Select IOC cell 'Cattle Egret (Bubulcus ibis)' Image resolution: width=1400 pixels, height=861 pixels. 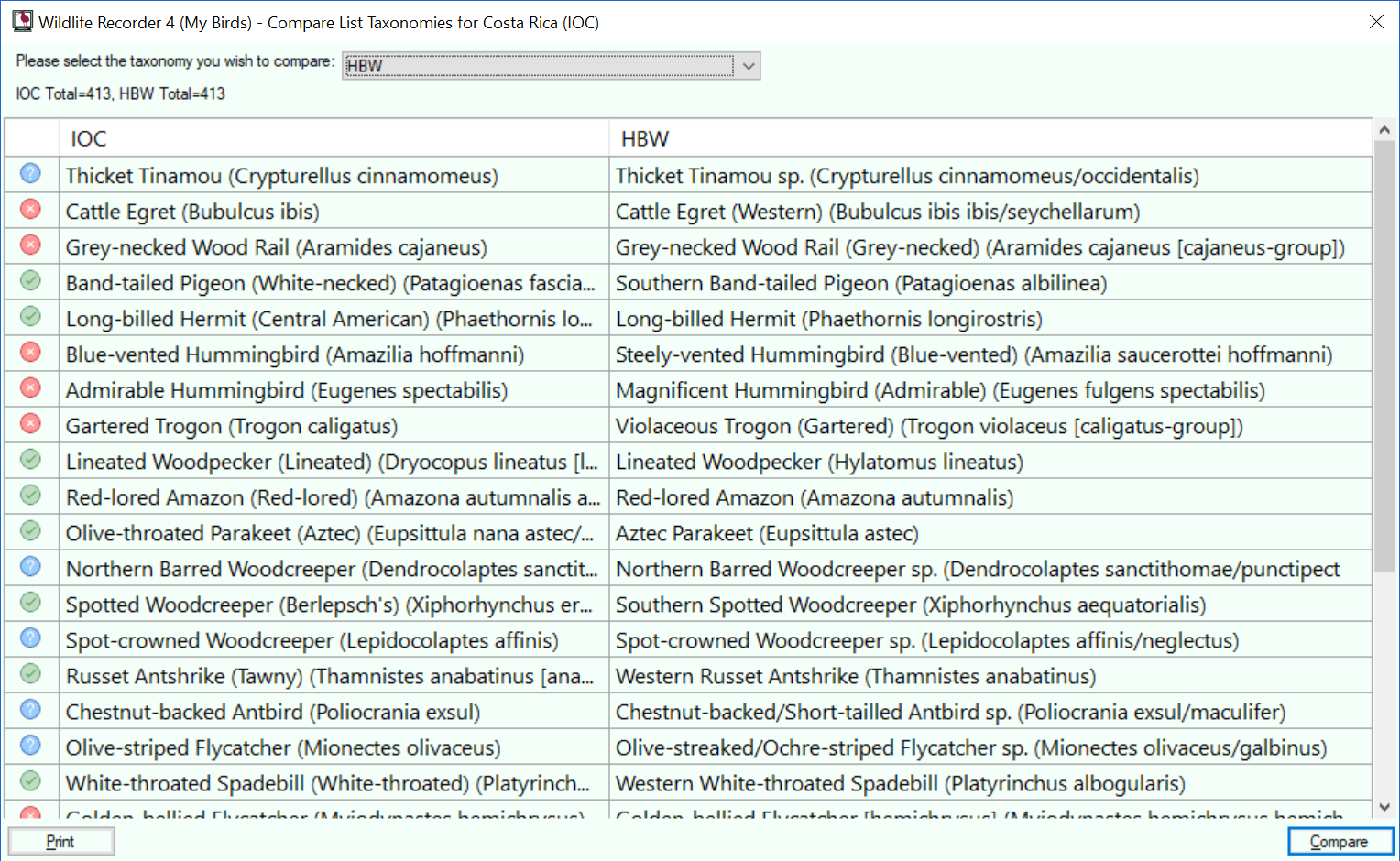coord(334,211)
